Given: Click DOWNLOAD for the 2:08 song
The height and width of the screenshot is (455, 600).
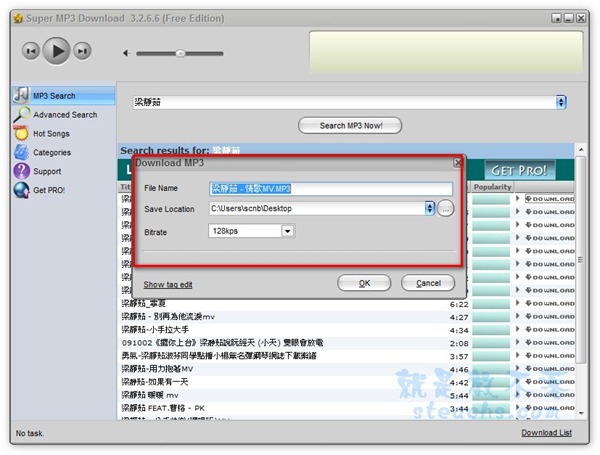Looking at the screenshot, I should [549, 342].
